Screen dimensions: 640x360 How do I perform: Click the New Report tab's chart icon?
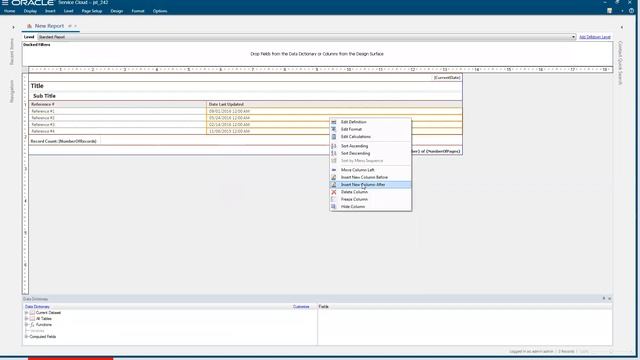(29, 26)
